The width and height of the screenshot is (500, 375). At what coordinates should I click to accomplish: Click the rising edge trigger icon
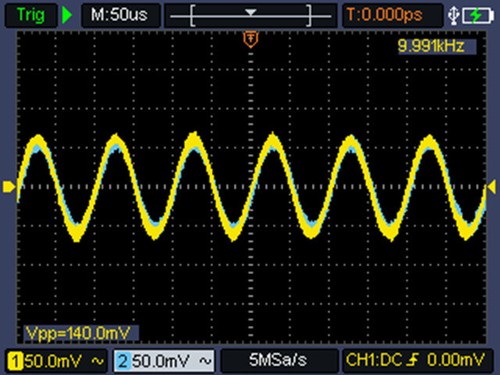[x=413, y=360]
